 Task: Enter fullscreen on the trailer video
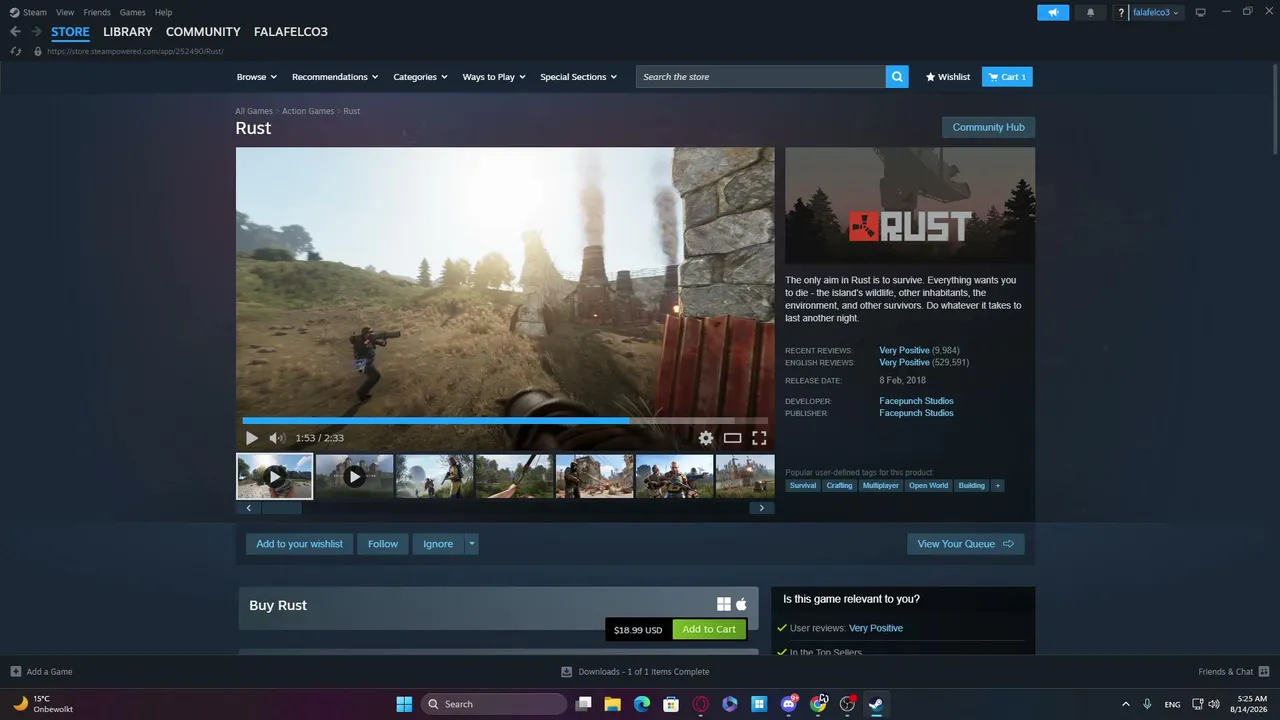759,438
